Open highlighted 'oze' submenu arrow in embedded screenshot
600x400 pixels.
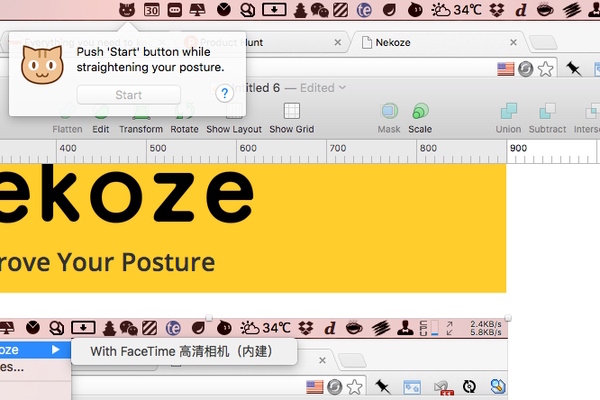56,349
